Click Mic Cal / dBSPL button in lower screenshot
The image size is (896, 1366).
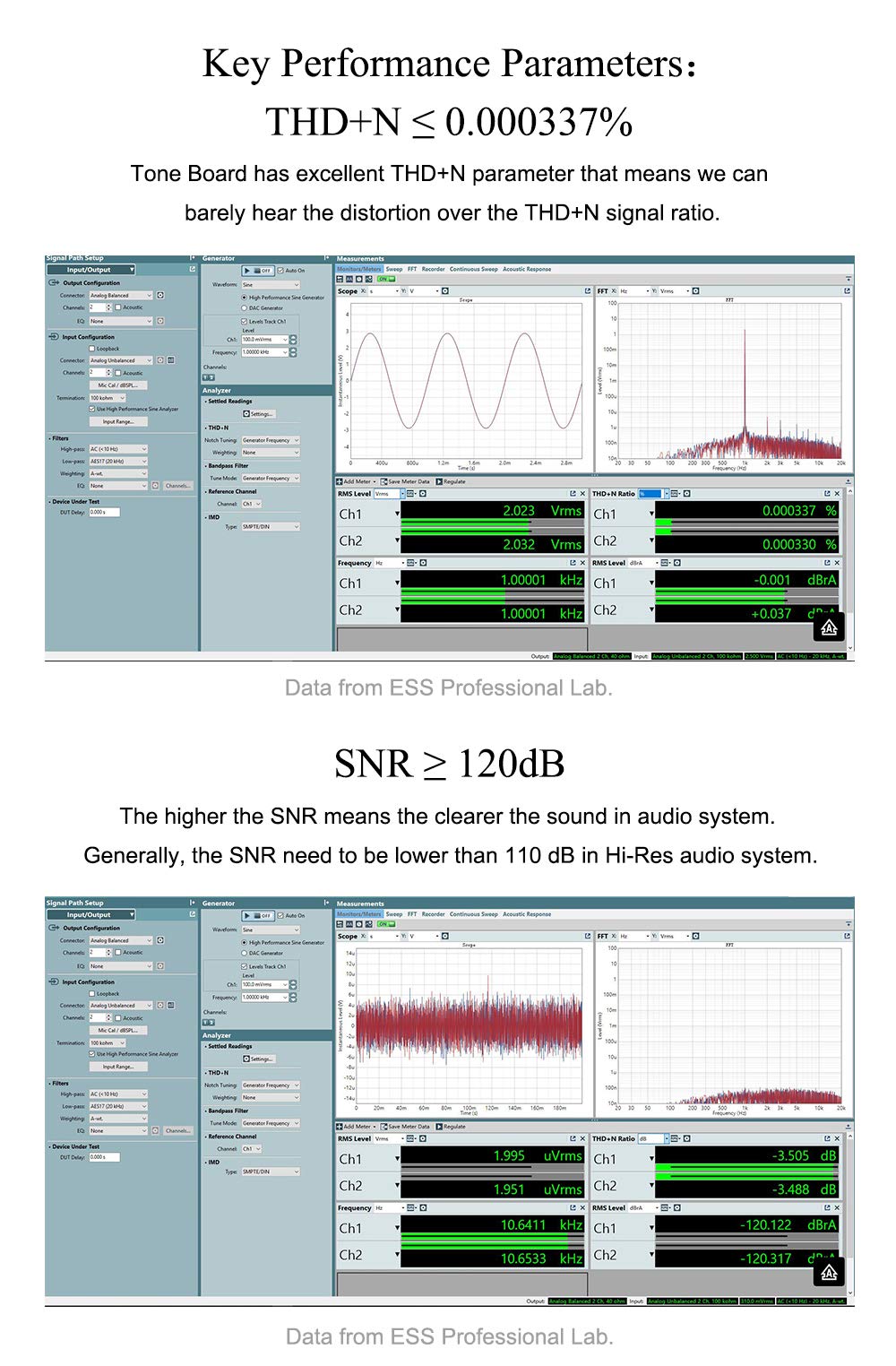(x=117, y=1030)
